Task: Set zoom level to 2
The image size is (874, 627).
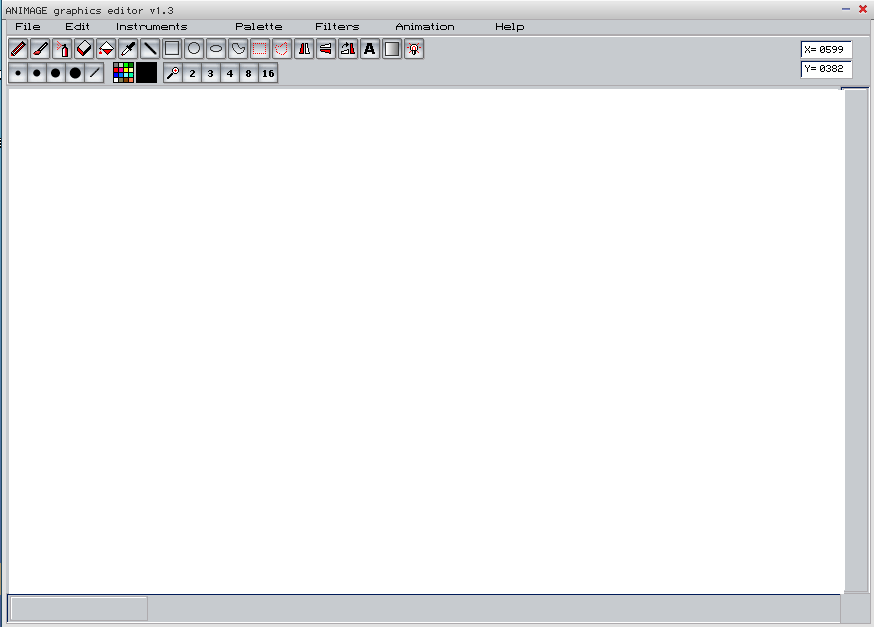Action: coord(192,73)
